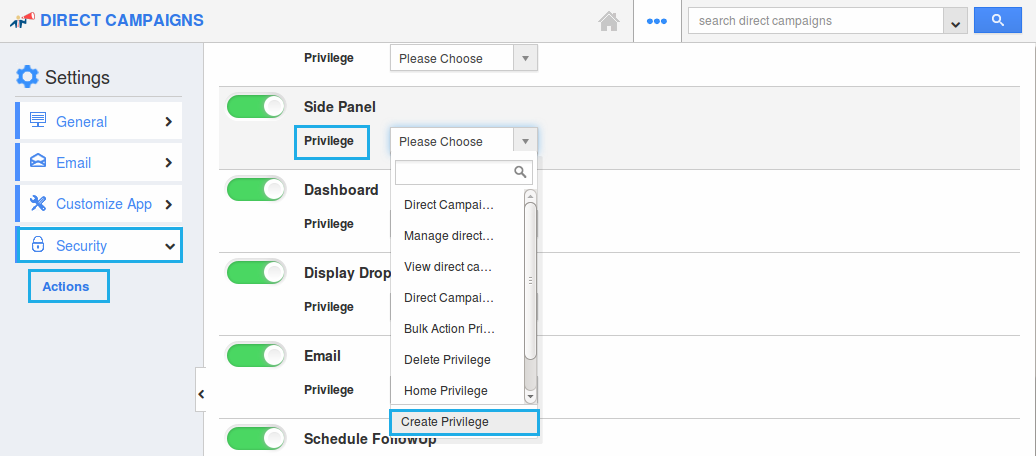Close the Side Panel Privilege dropdown
Viewport: 1036px width, 456px height.
tap(464, 141)
